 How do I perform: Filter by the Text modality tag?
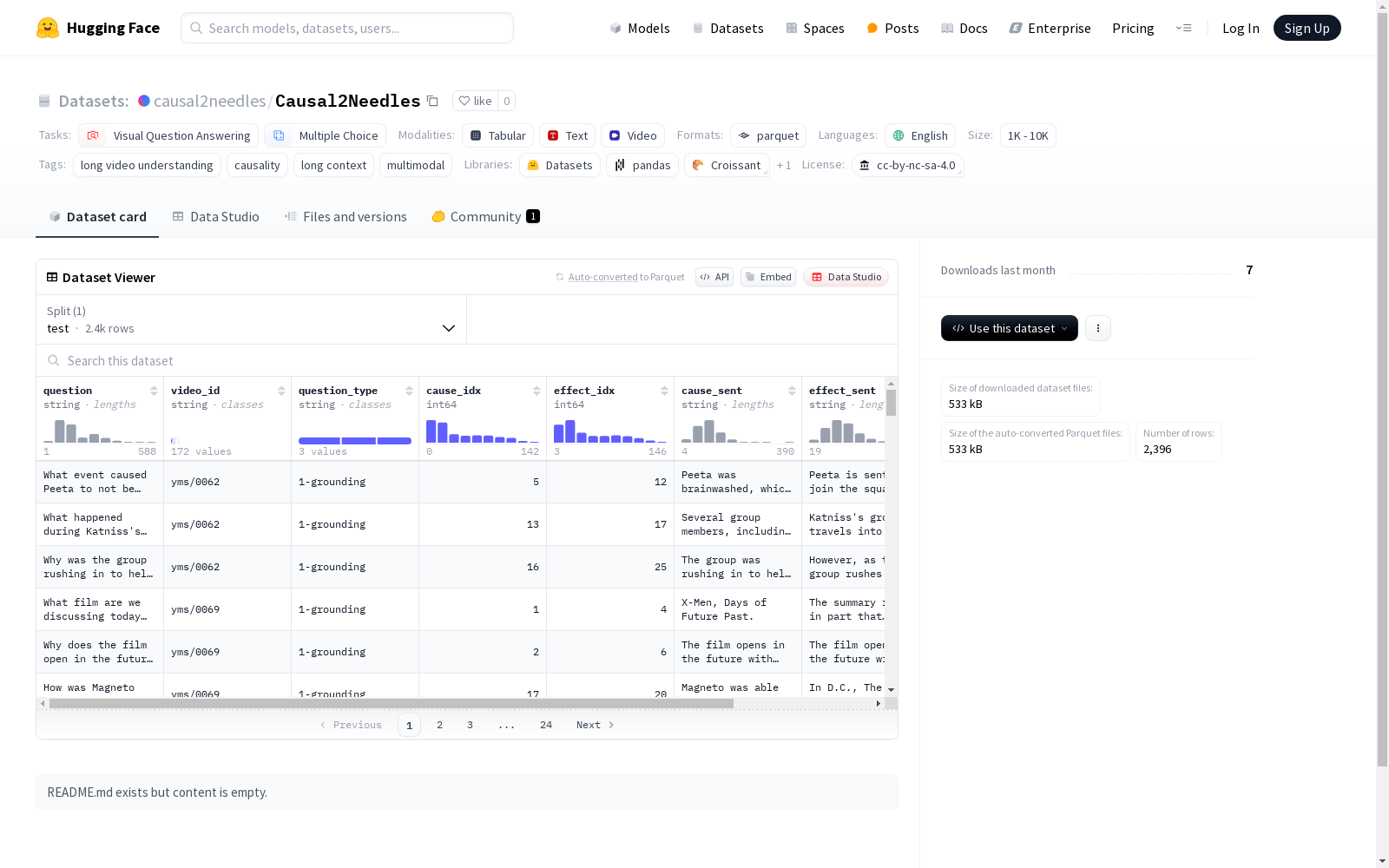(567, 135)
